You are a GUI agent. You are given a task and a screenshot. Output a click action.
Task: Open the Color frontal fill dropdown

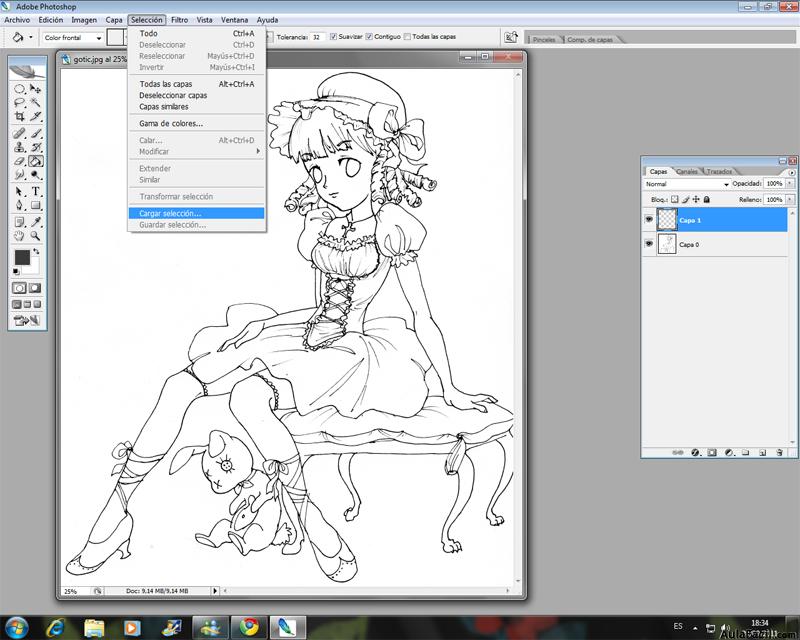(x=73, y=38)
